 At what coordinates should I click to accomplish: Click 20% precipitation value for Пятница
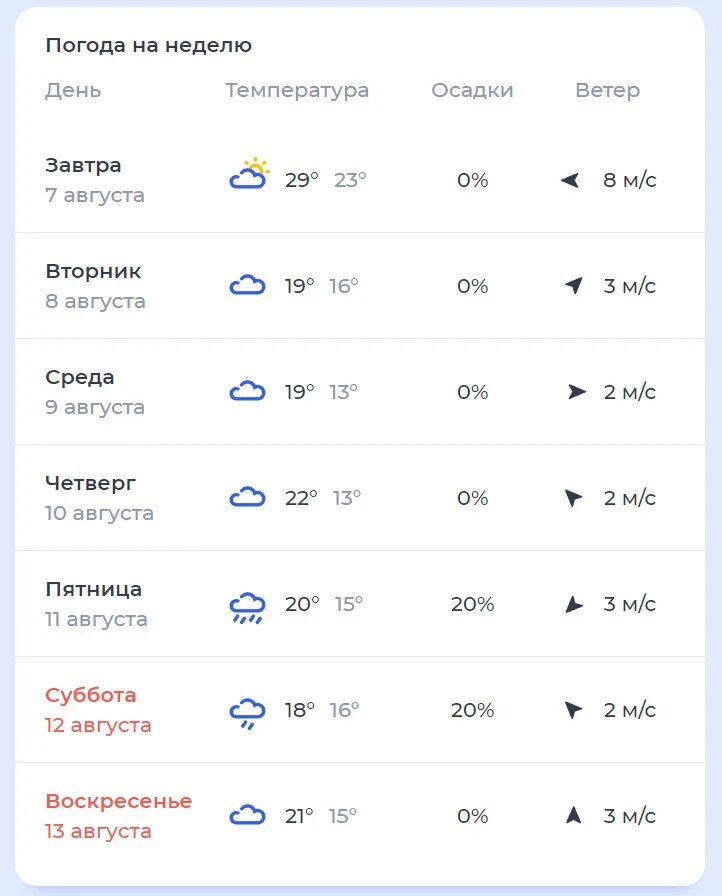click(472, 604)
